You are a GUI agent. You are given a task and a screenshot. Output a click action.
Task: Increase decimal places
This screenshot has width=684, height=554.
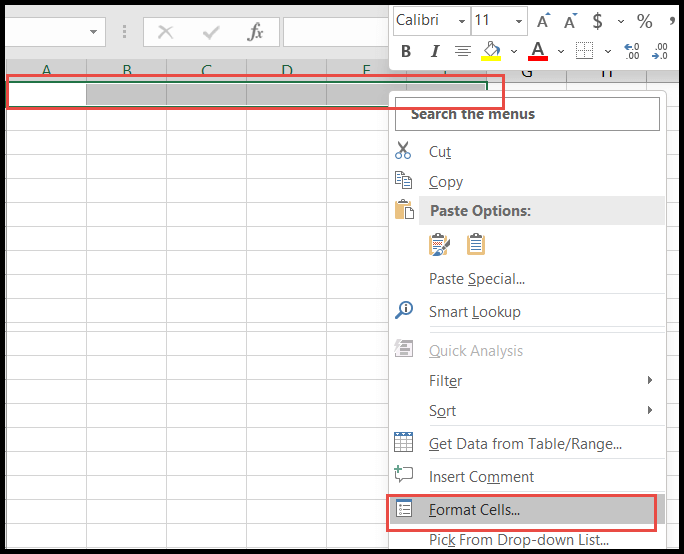[x=632, y=51]
